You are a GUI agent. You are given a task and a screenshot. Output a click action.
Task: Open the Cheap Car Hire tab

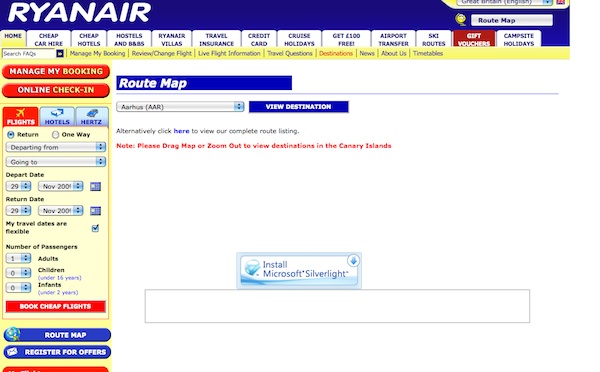pyautogui.click(x=49, y=39)
